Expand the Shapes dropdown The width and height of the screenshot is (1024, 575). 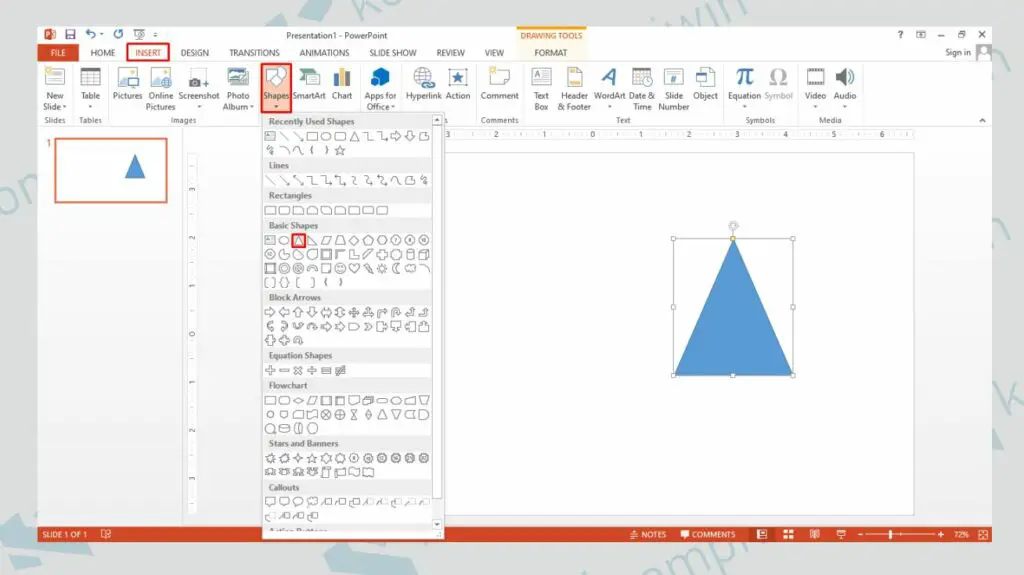click(x=276, y=107)
